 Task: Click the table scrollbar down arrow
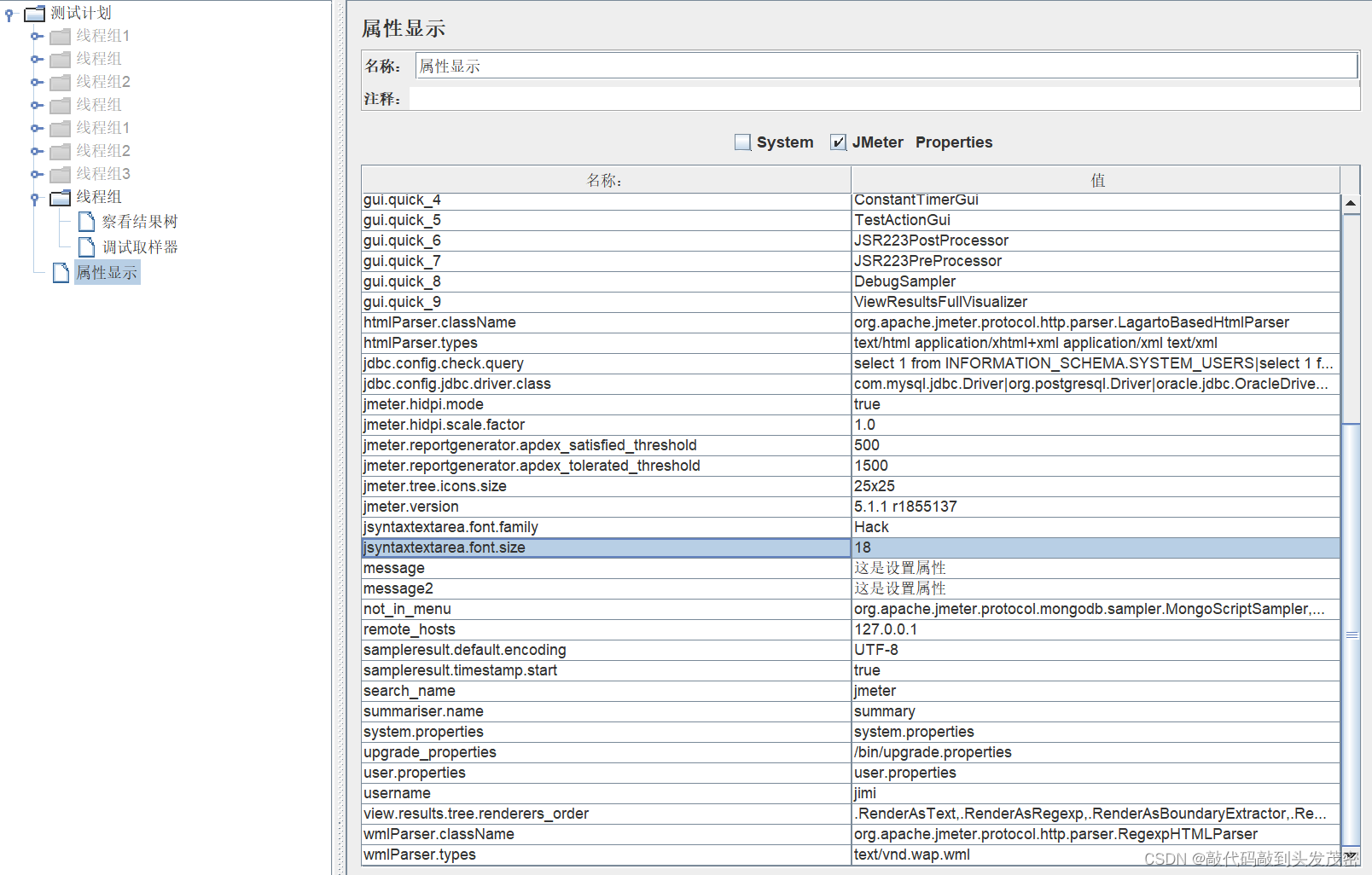[1351, 855]
